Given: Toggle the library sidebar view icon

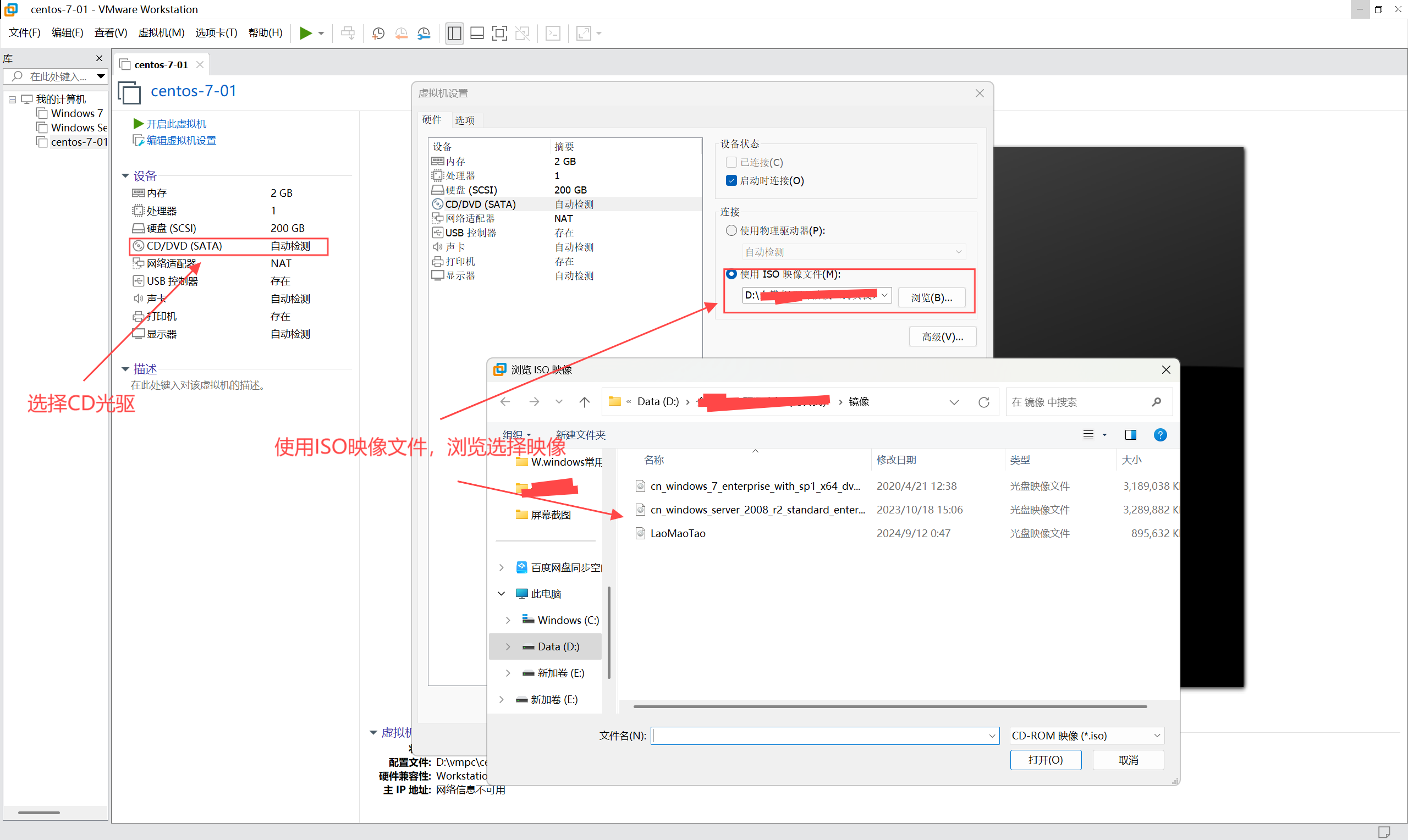Looking at the screenshot, I should [454, 34].
